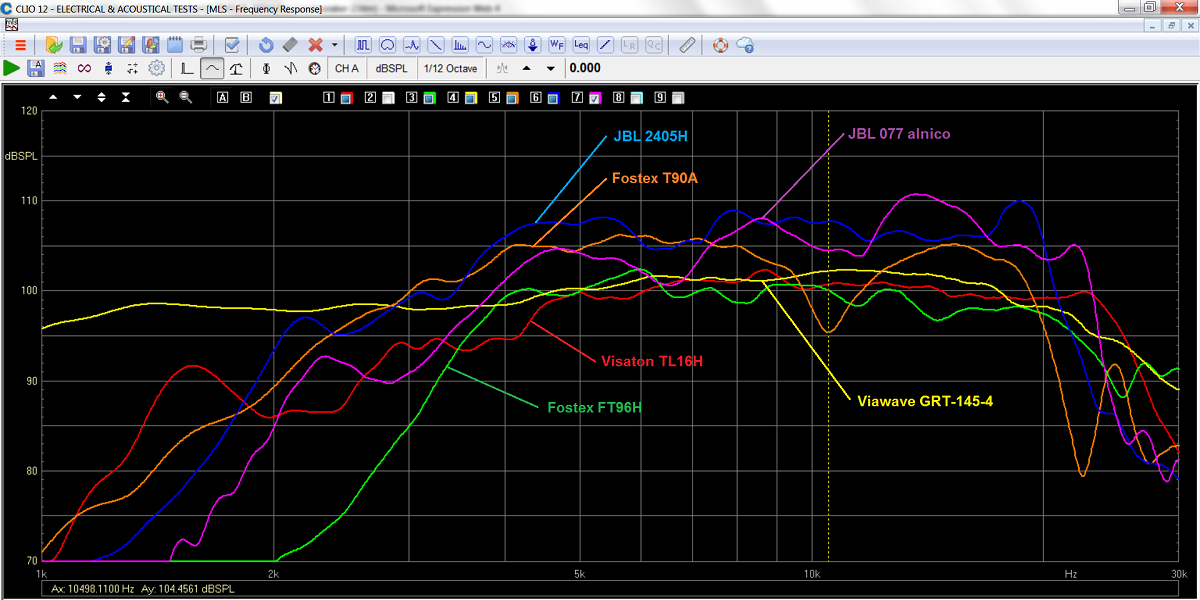Toggle overlay curve 6 blue checkbox
The height and width of the screenshot is (600, 1200).
[x=553, y=98]
